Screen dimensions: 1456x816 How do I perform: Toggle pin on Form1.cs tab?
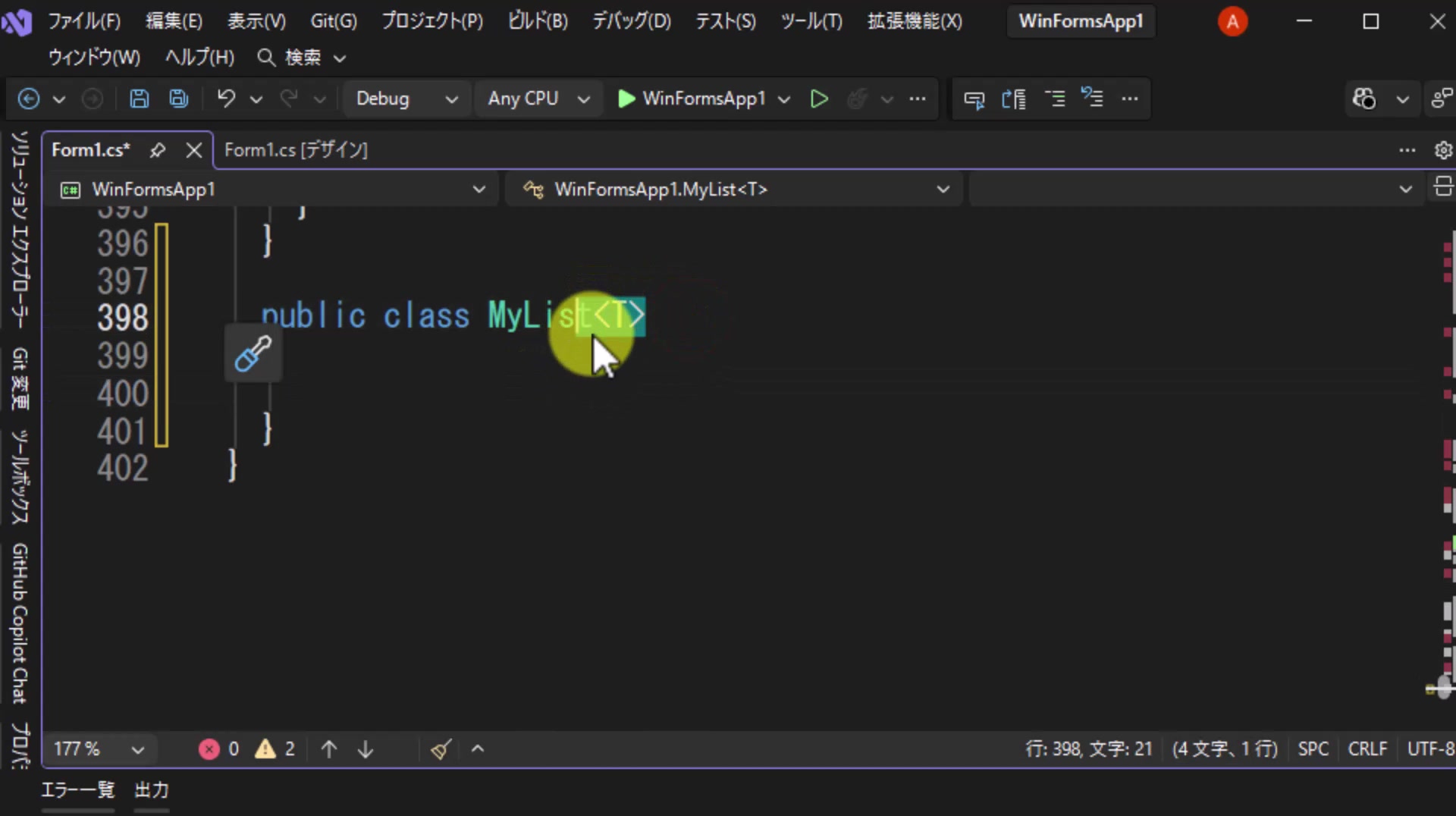[x=157, y=150]
